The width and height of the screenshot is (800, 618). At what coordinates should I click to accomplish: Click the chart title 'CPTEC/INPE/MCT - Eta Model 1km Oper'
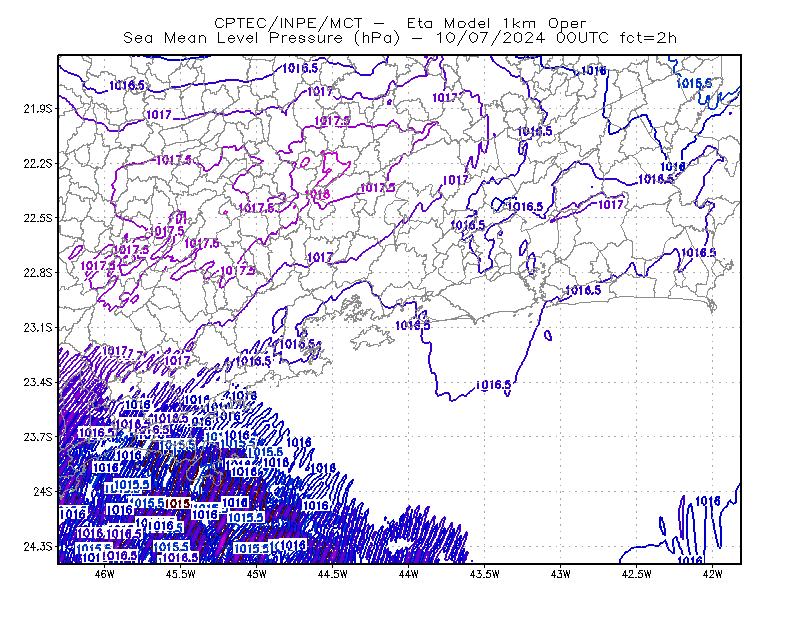tap(400, 23)
